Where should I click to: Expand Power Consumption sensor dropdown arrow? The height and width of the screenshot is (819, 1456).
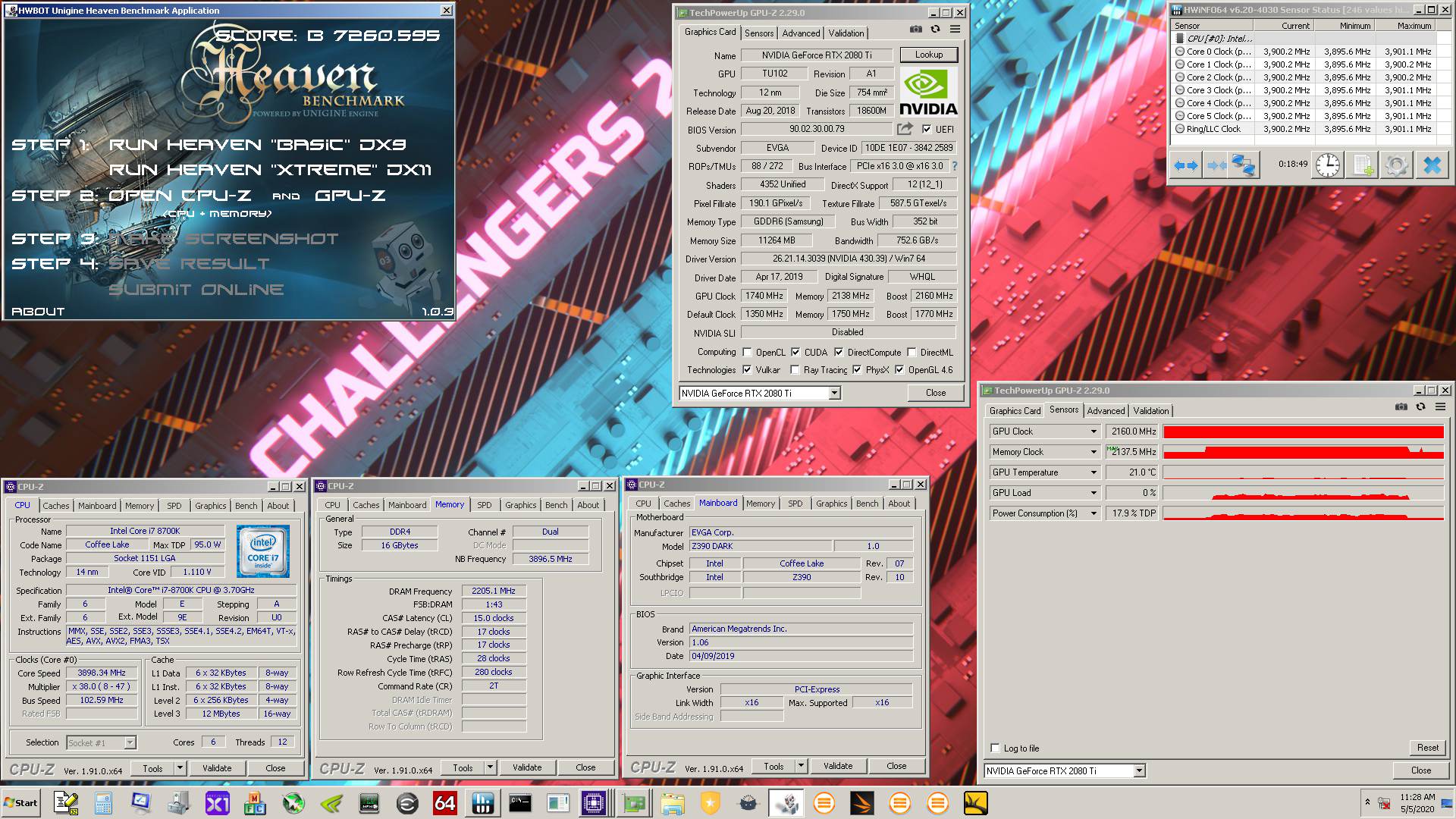pos(1094,513)
